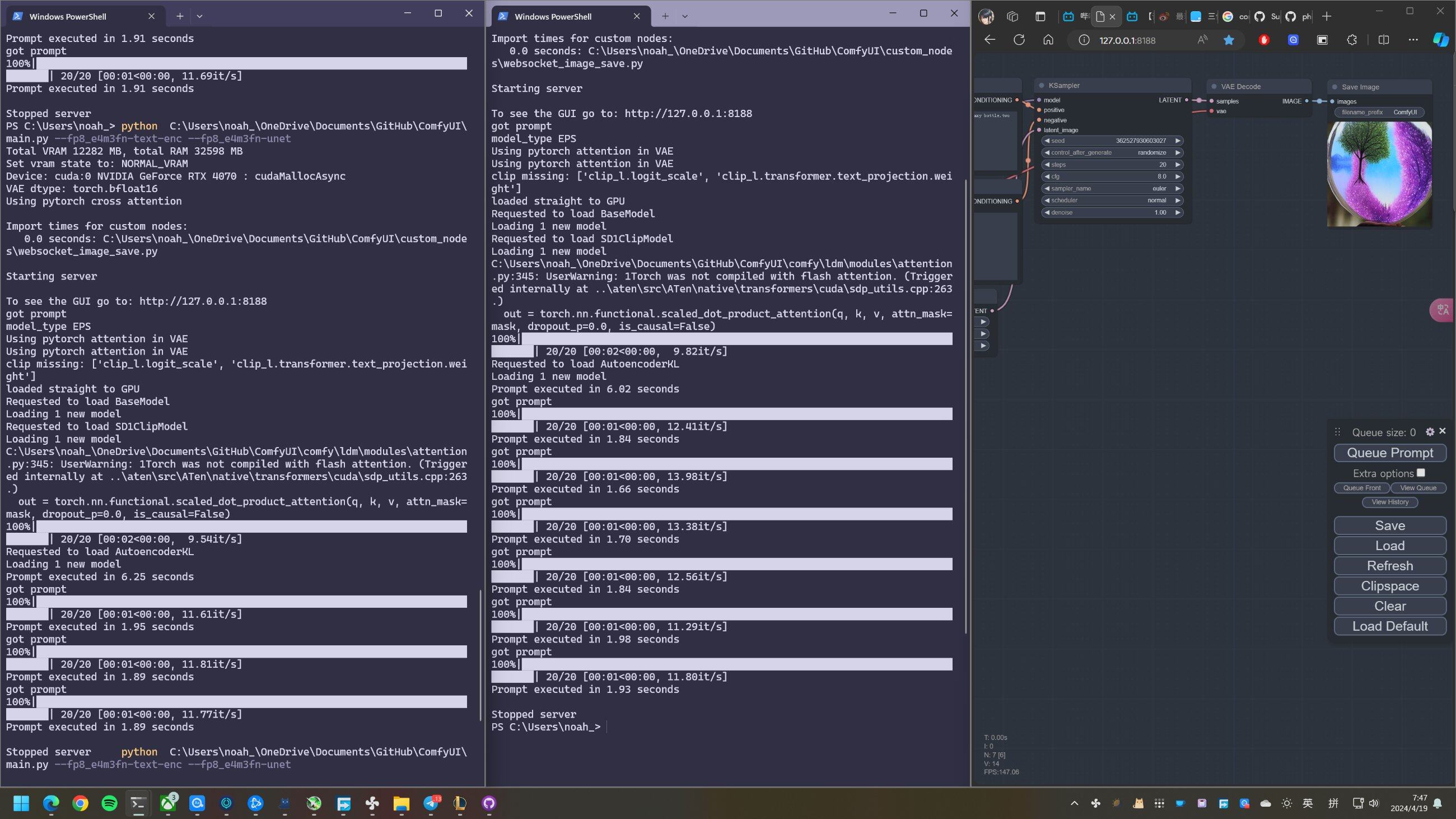Click the filename_prefix ComfyUI input field
The image size is (1456, 819).
[1379, 113]
